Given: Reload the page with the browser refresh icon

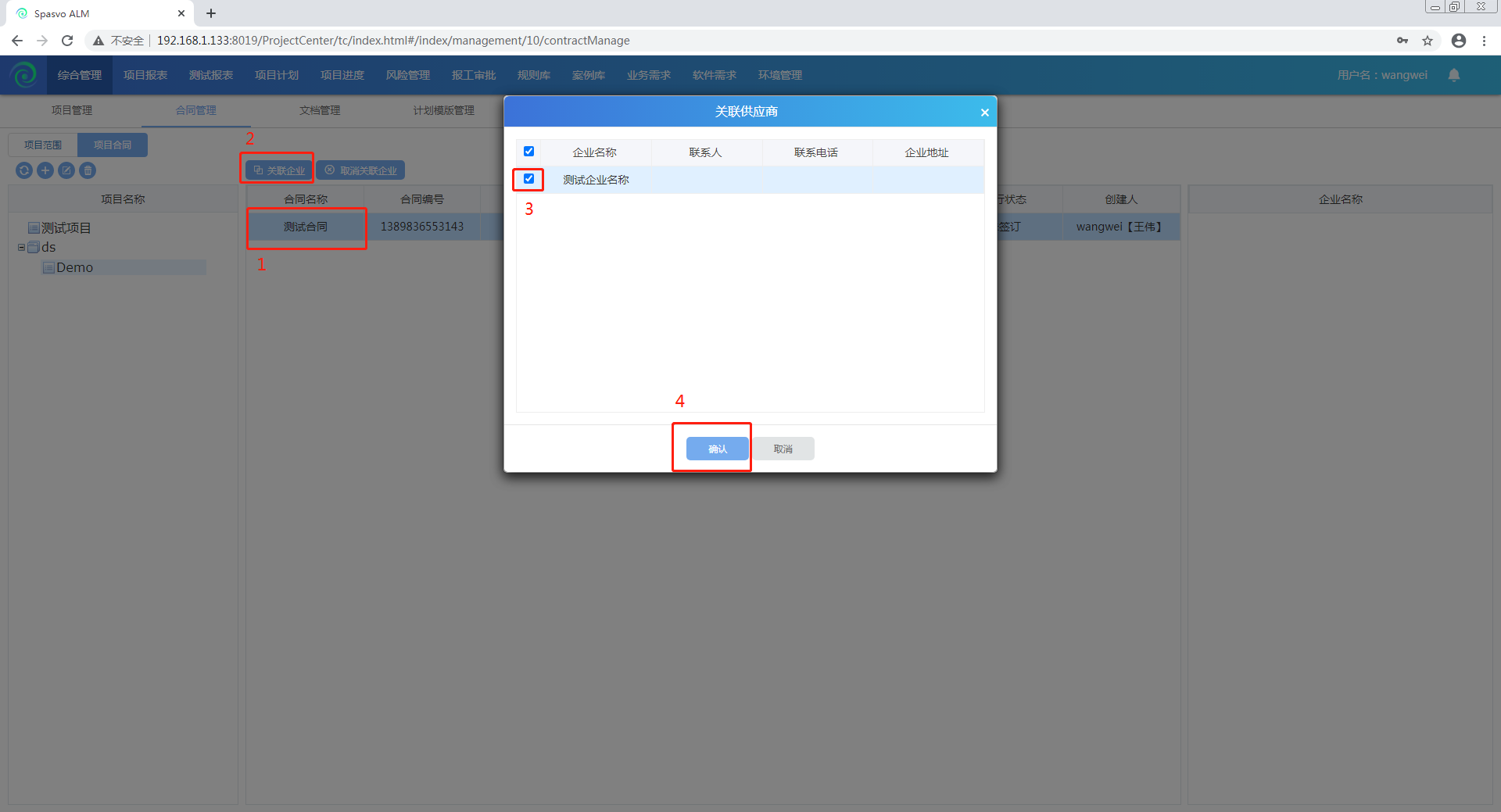Looking at the screenshot, I should [x=67, y=41].
